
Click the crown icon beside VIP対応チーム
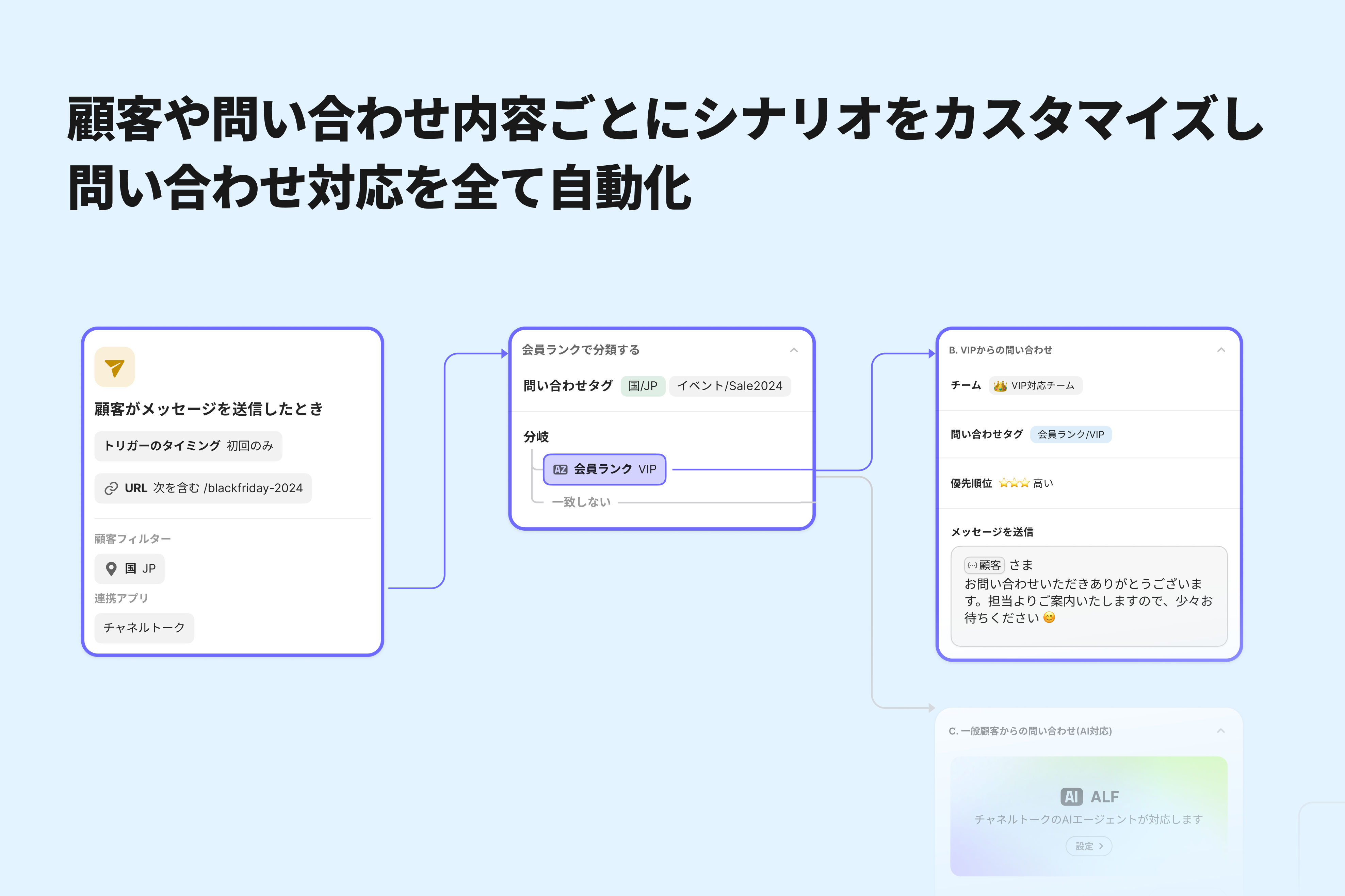pyautogui.click(x=1000, y=386)
